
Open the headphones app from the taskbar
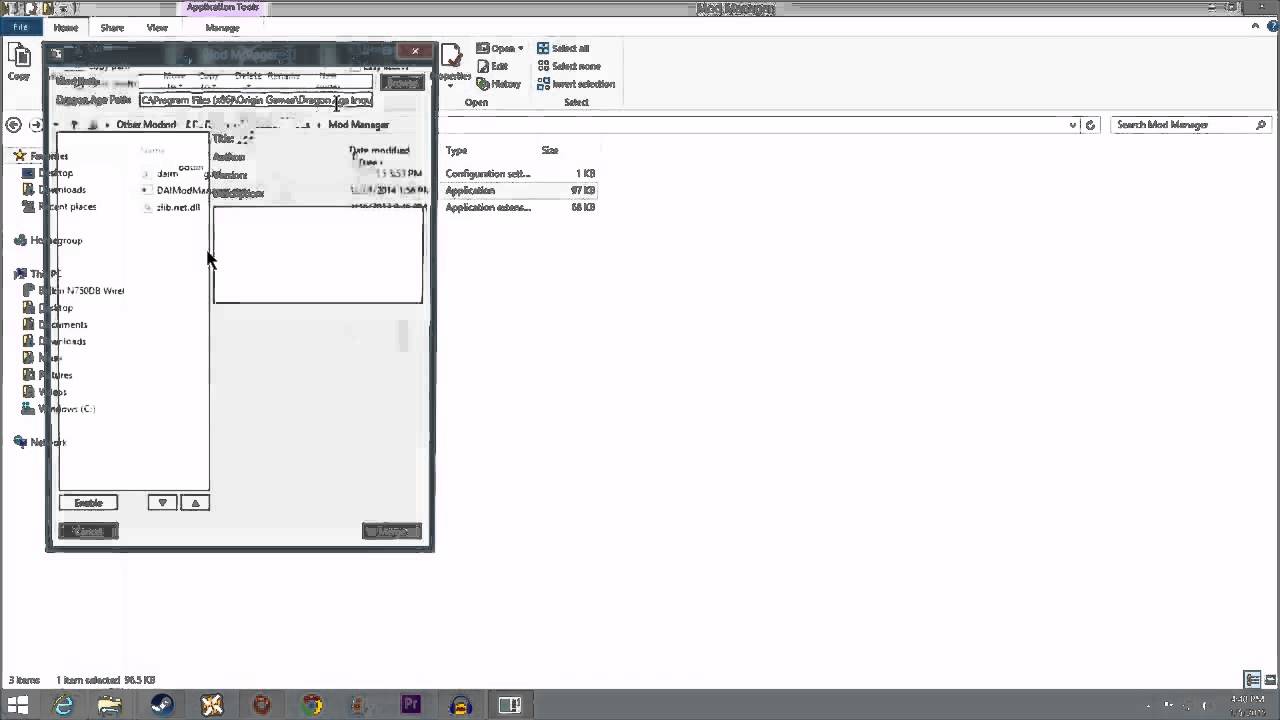coord(460,705)
